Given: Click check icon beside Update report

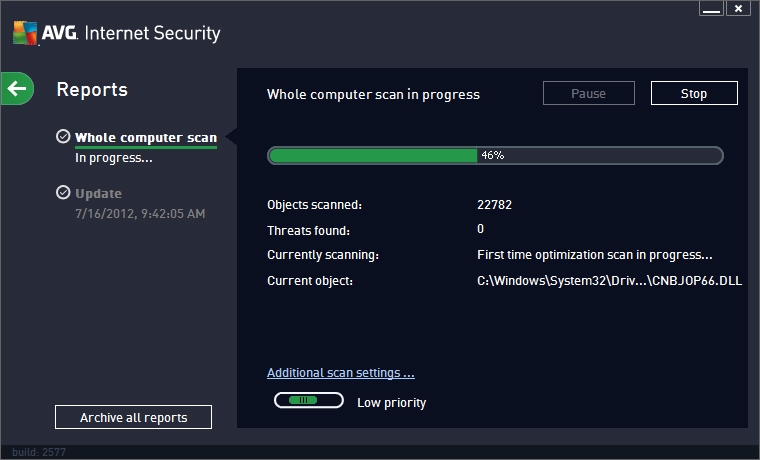Looking at the screenshot, I should pyautogui.click(x=63, y=192).
